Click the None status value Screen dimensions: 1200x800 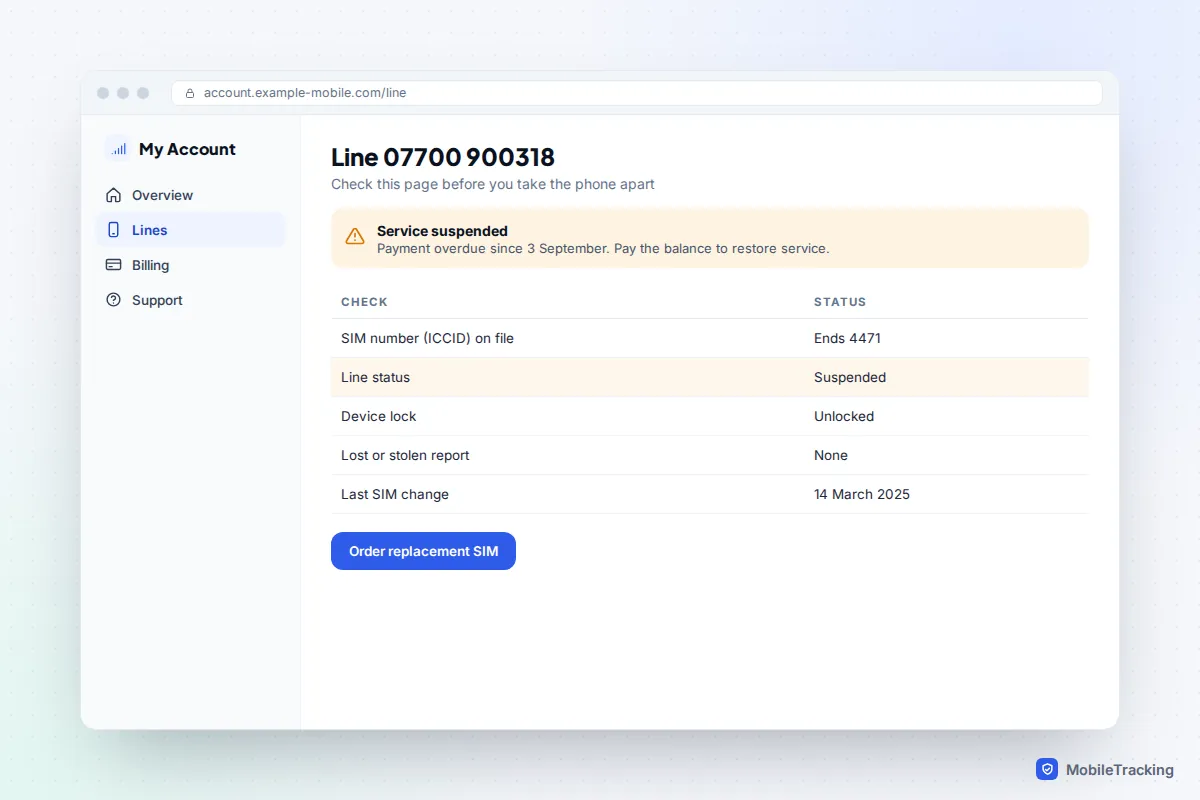point(831,455)
